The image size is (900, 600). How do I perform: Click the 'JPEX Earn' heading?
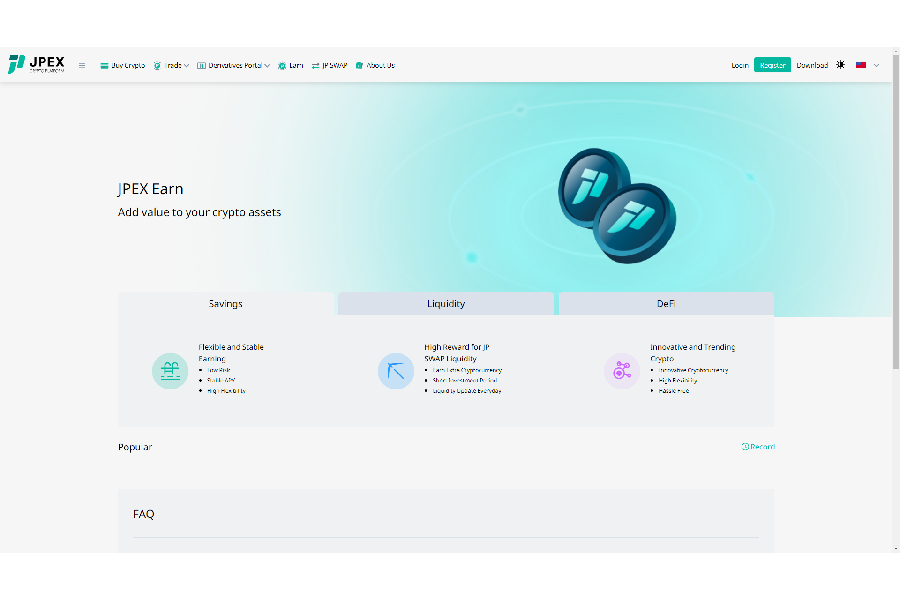pyautogui.click(x=150, y=189)
